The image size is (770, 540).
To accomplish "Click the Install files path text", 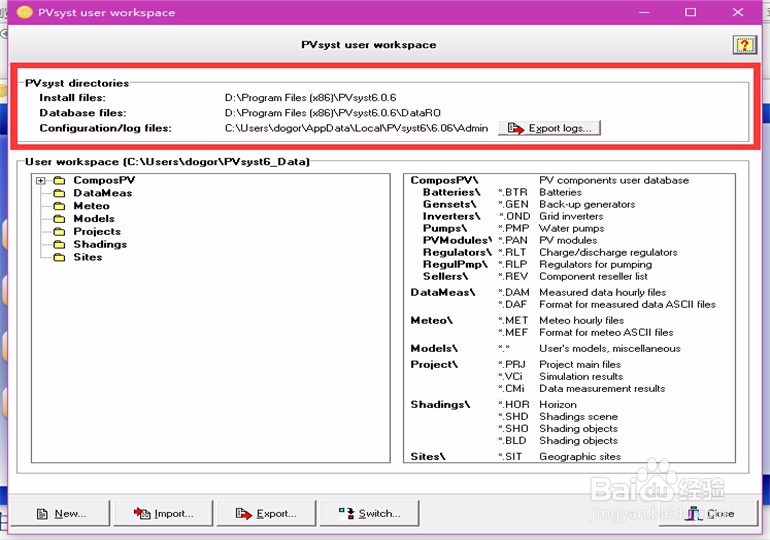I will [310, 98].
